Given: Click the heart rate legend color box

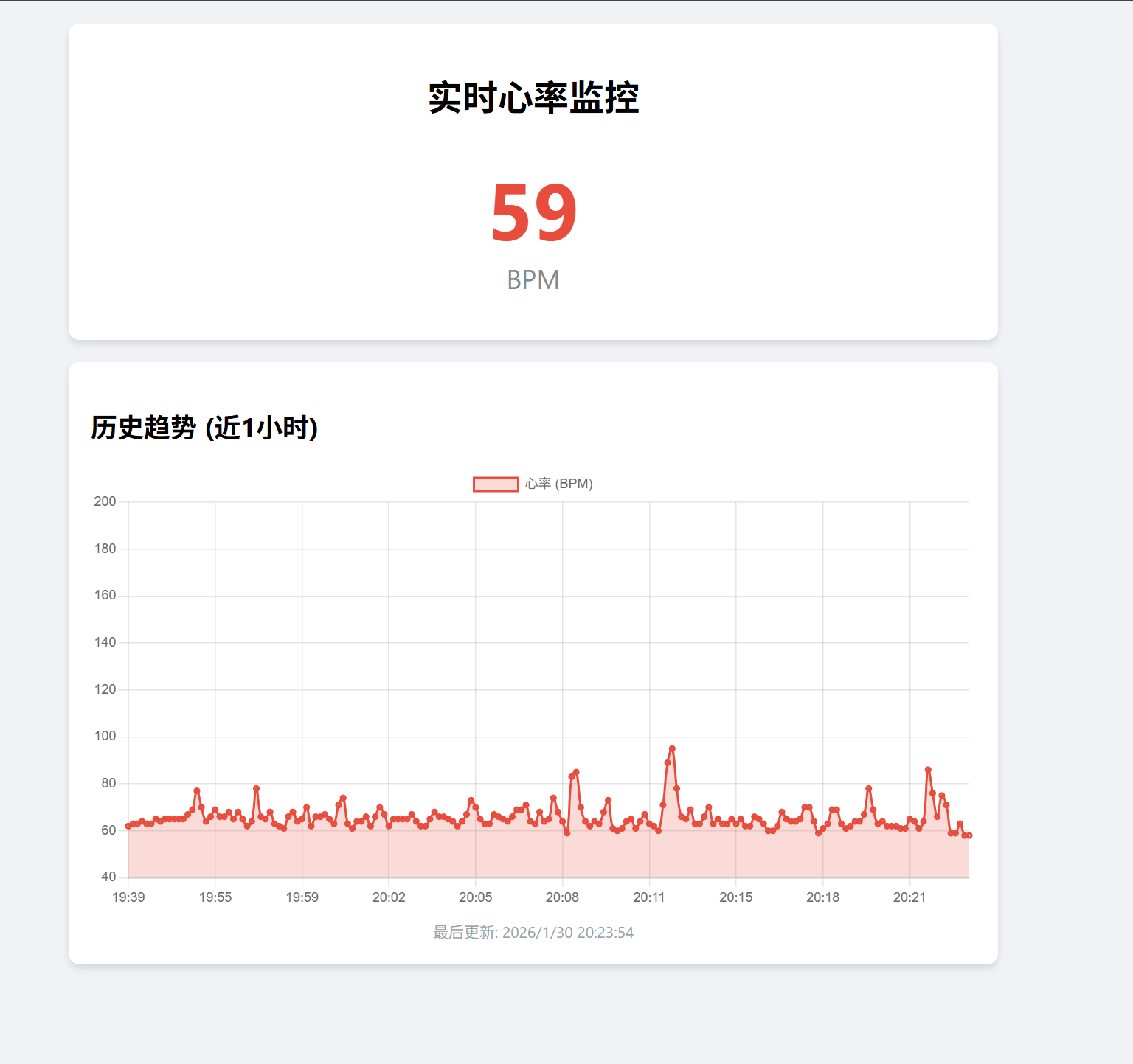Looking at the screenshot, I should (496, 484).
